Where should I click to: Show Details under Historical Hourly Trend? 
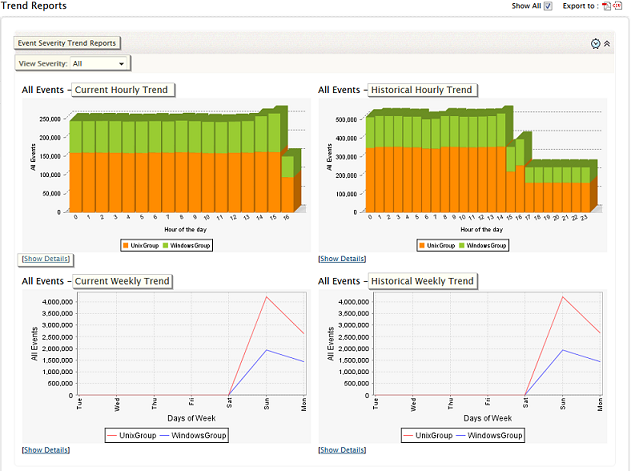coord(342,259)
